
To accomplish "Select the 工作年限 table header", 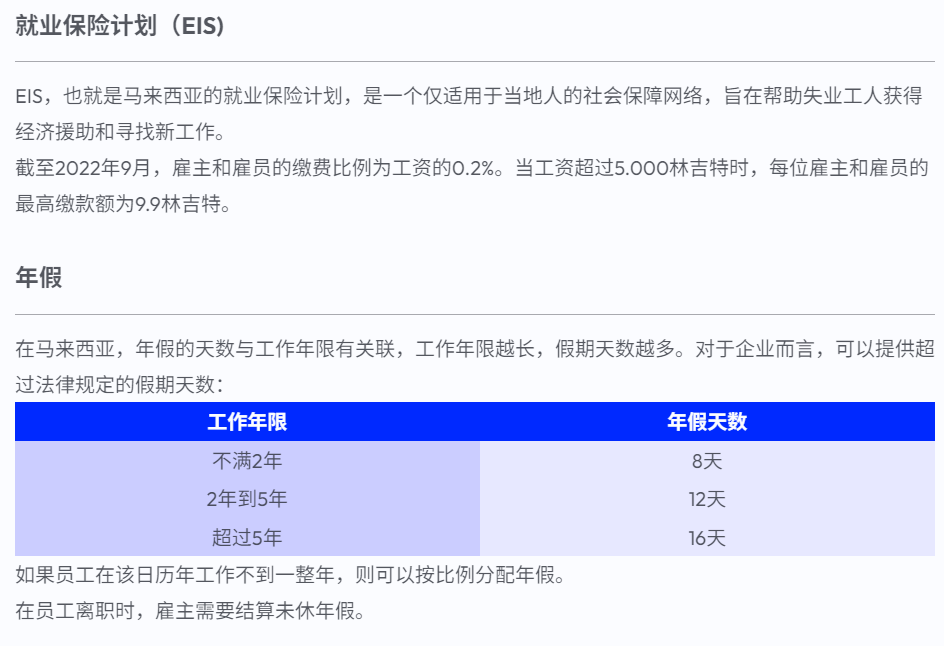I will [247, 421].
